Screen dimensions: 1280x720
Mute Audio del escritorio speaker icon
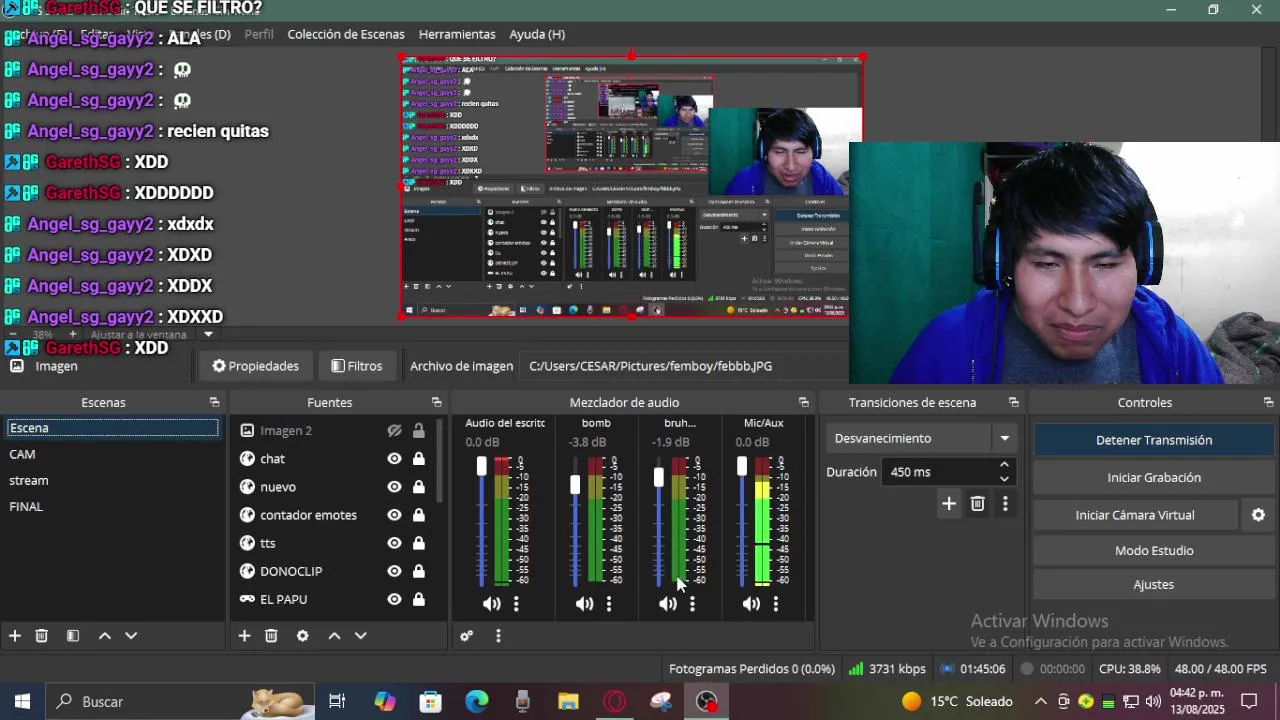point(491,604)
